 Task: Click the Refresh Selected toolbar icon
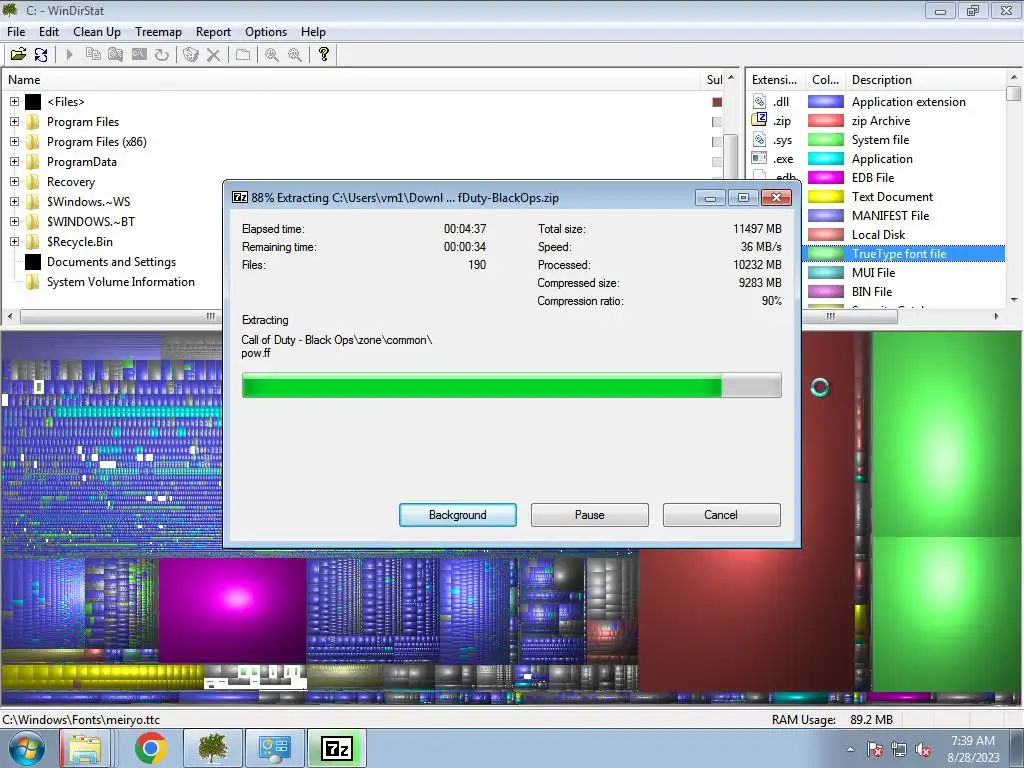(x=161, y=54)
